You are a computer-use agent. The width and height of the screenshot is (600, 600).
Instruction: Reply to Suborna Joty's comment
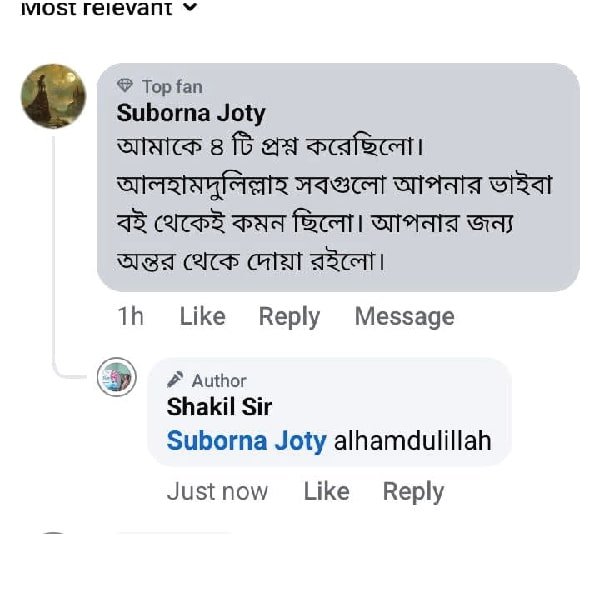tap(289, 317)
